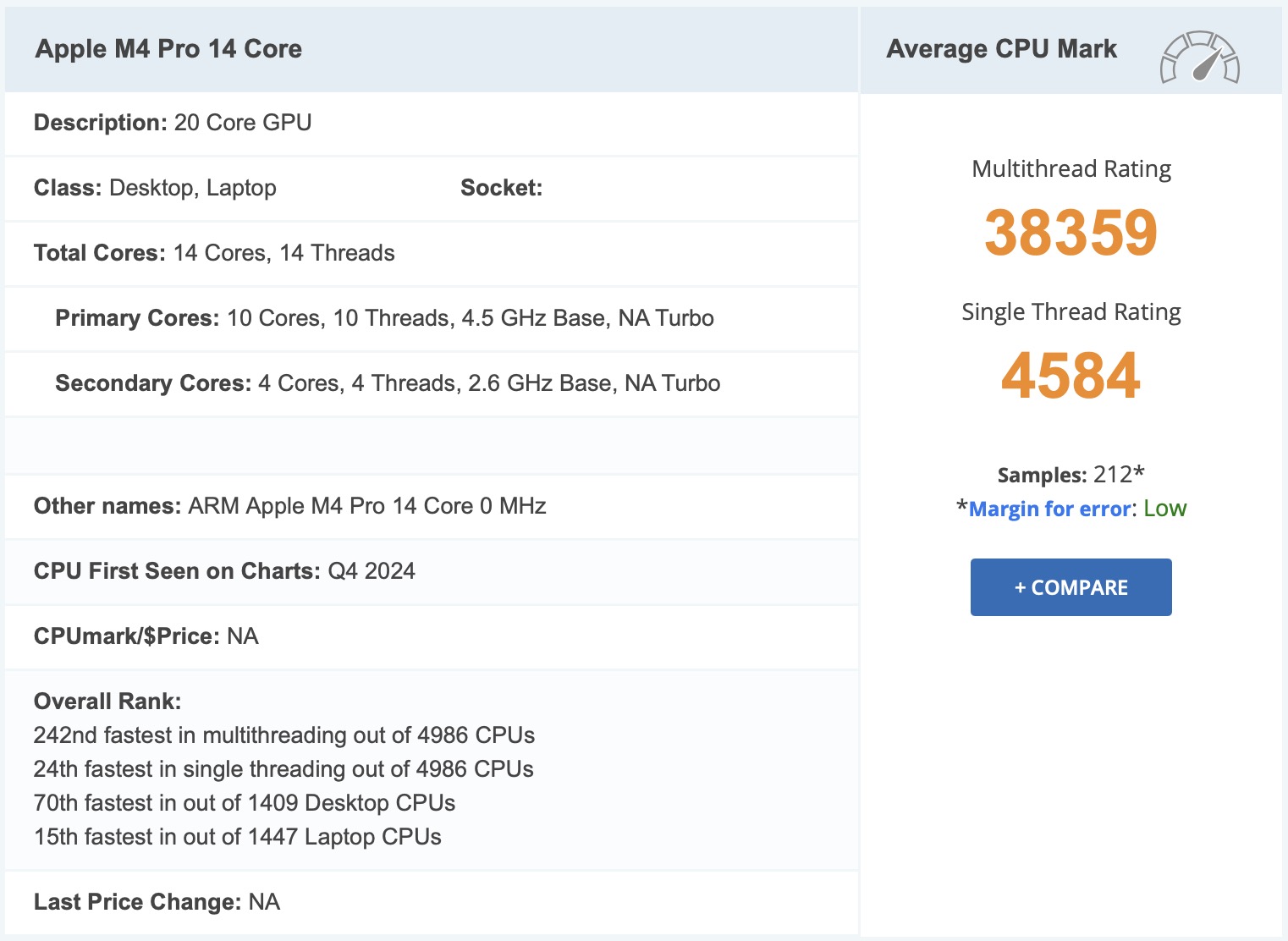Click the Secondary Cores specification line
The width and height of the screenshot is (1288, 941).
[x=388, y=383]
